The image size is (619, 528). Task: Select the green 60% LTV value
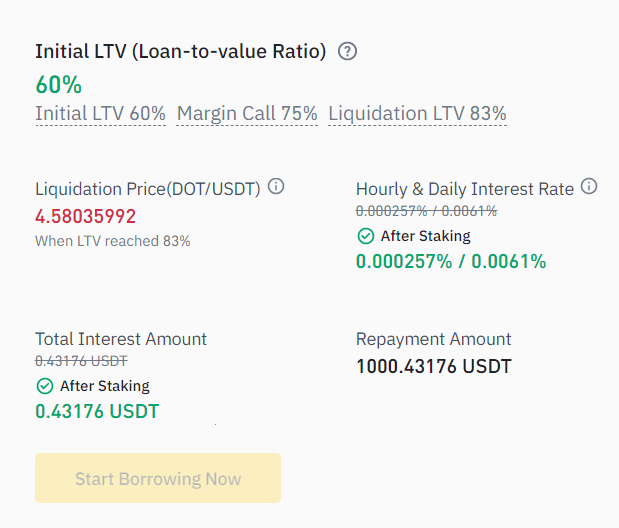[58, 84]
